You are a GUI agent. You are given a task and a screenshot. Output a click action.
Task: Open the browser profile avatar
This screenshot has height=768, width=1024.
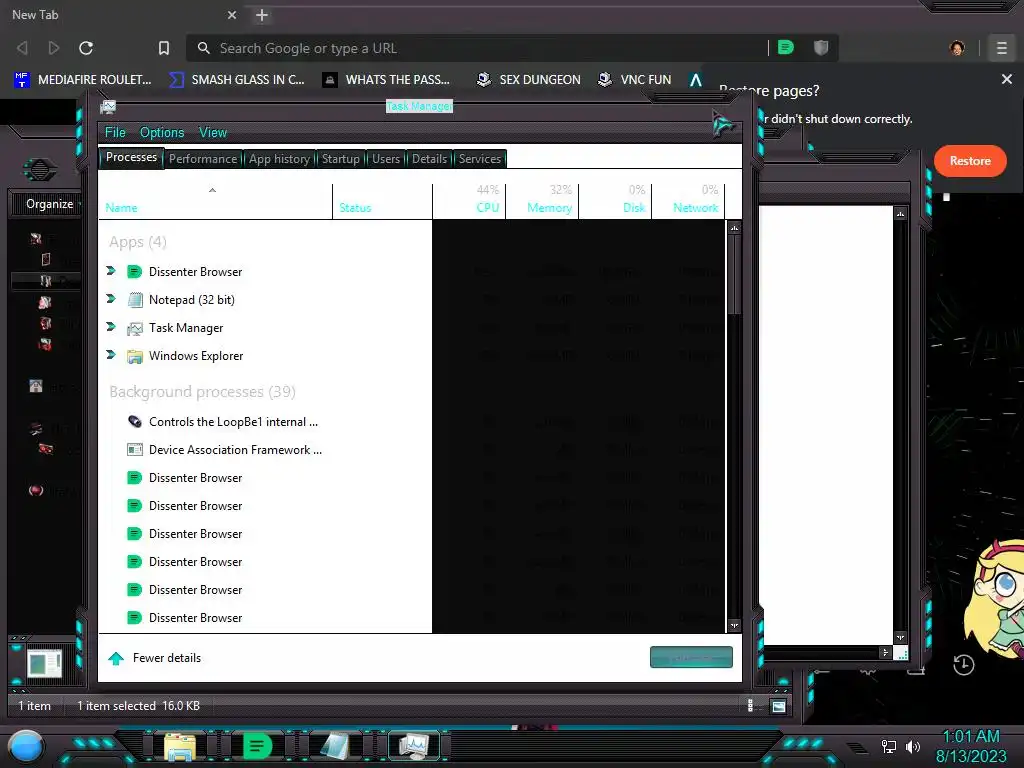tap(957, 48)
